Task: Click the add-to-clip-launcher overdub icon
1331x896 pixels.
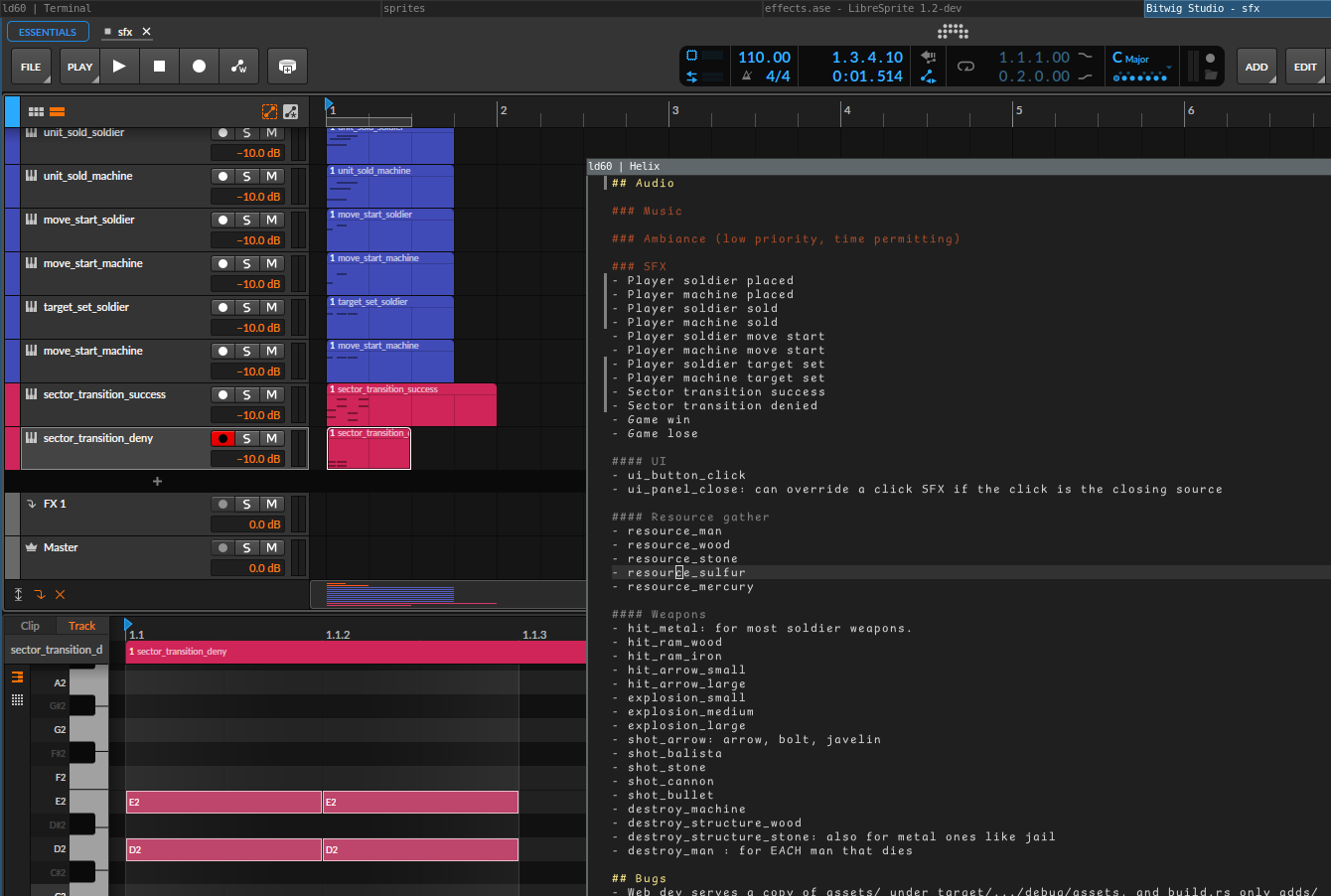Action: [x=287, y=67]
